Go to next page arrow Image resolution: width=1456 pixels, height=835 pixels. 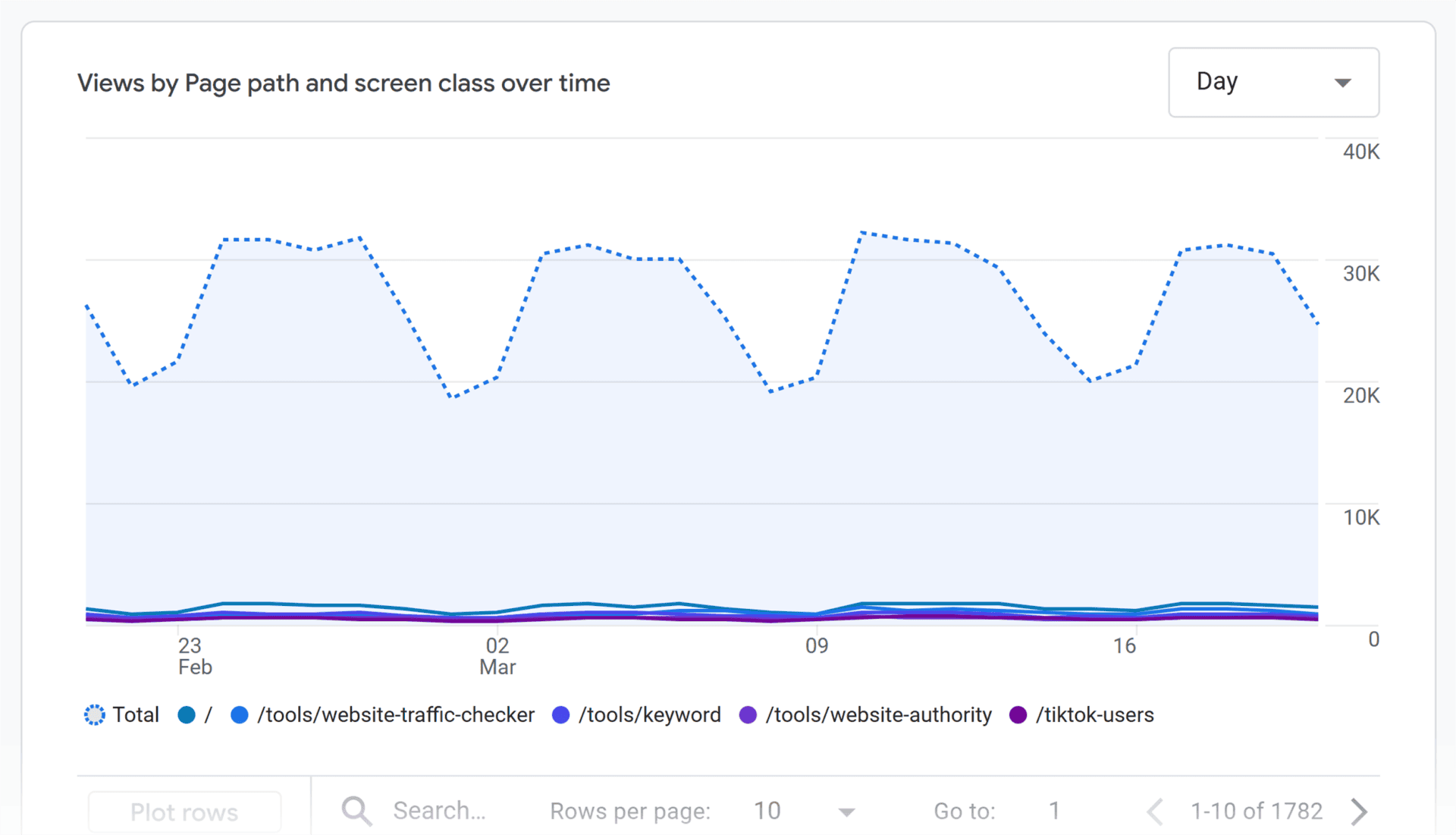click(x=1359, y=811)
